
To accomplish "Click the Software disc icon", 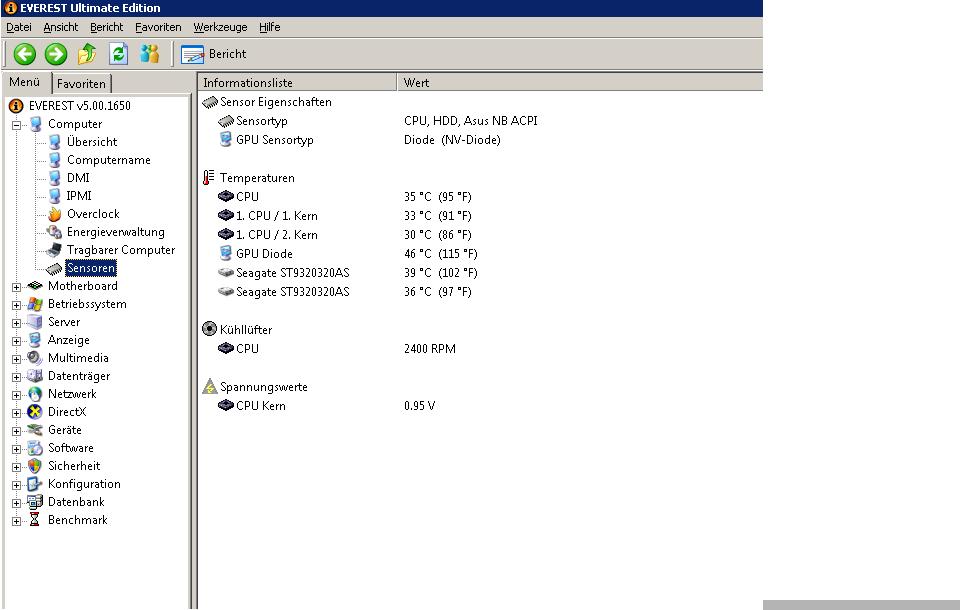I will coord(35,448).
